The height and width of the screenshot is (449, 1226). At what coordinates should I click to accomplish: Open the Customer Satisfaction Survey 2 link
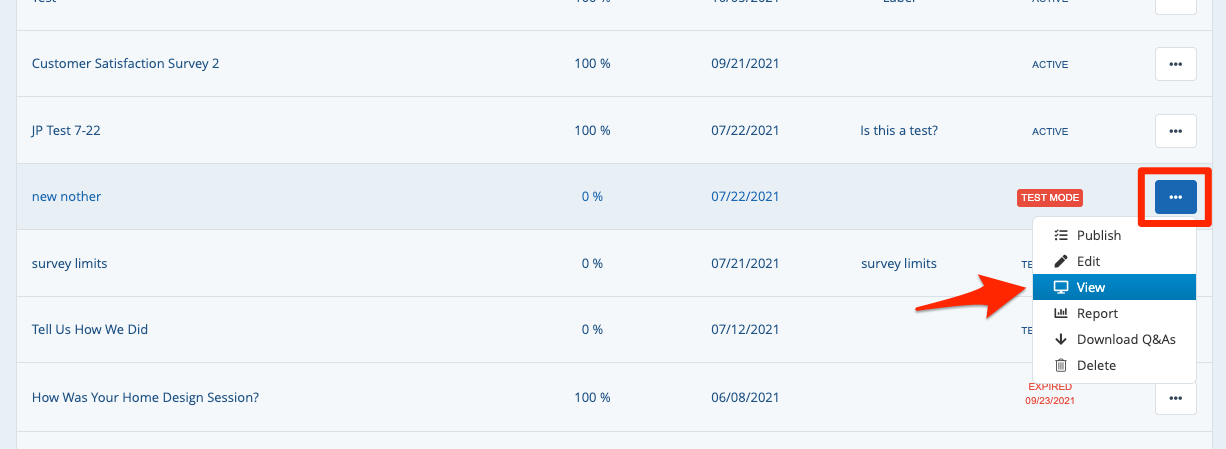click(125, 64)
